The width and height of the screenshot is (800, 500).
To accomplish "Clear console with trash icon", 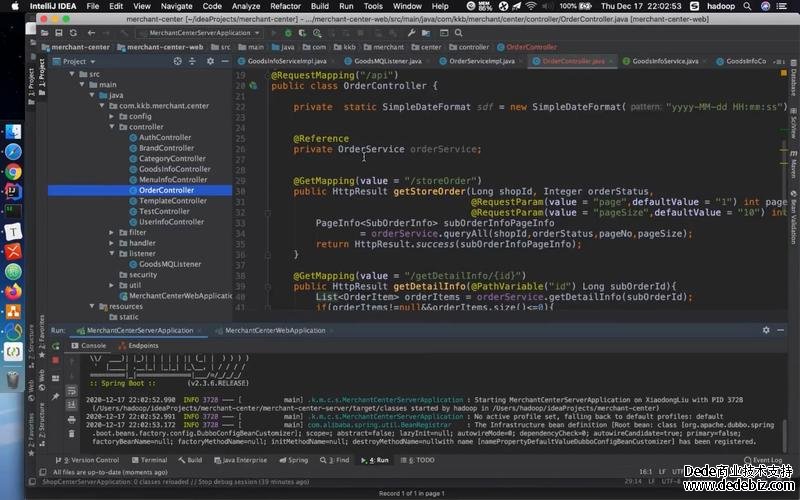I will click(x=71, y=434).
